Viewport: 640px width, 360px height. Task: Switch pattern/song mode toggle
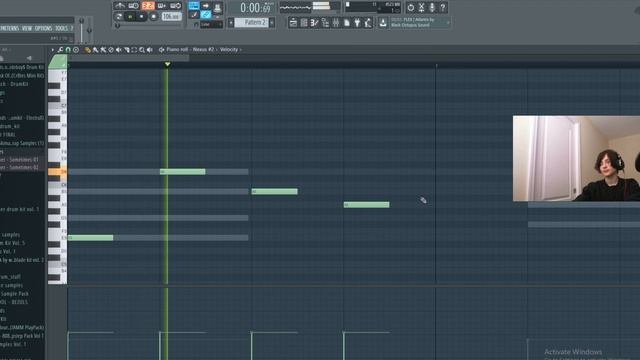(x=119, y=17)
